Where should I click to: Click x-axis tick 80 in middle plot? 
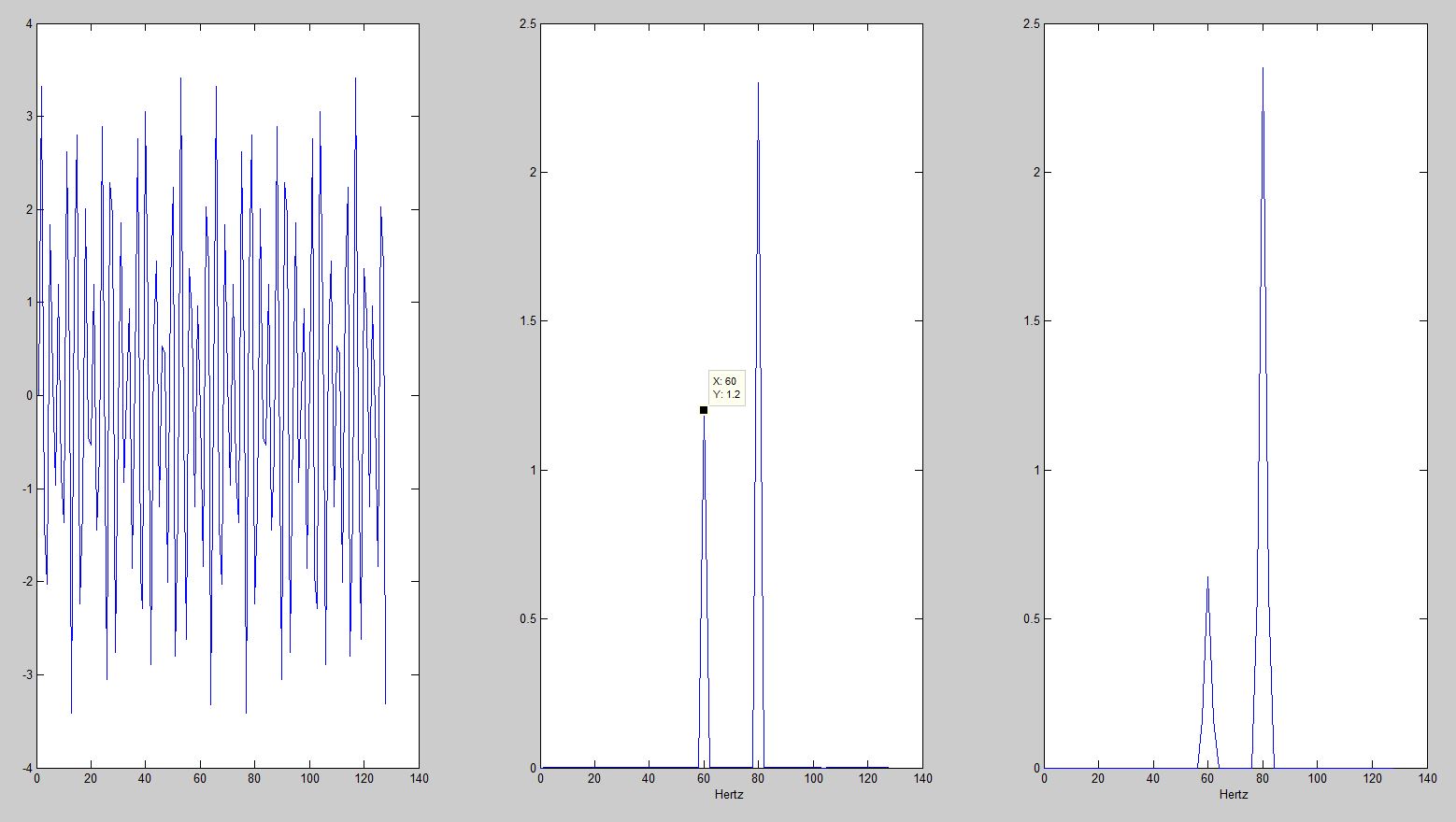click(758, 778)
